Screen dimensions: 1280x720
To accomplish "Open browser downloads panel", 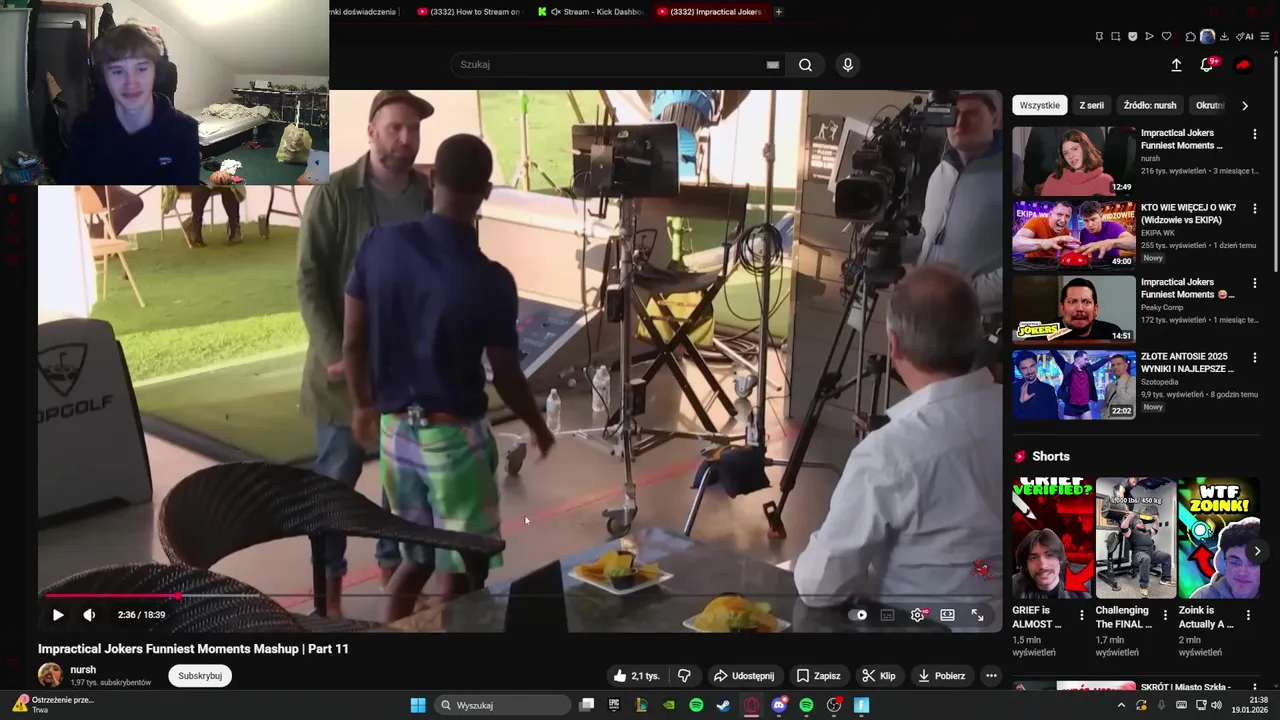I will tap(1224, 37).
